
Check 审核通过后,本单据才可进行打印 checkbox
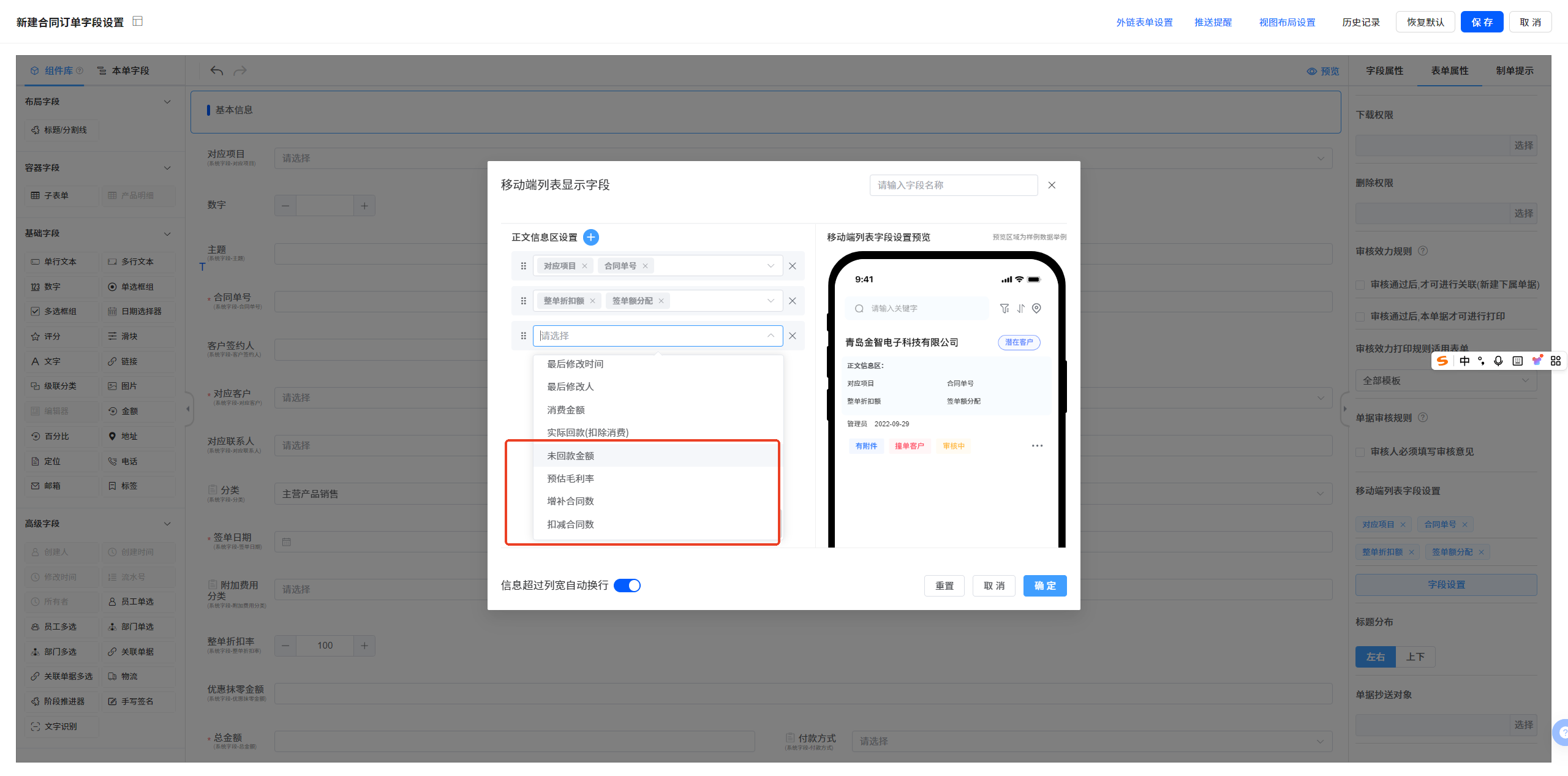(1360, 317)
